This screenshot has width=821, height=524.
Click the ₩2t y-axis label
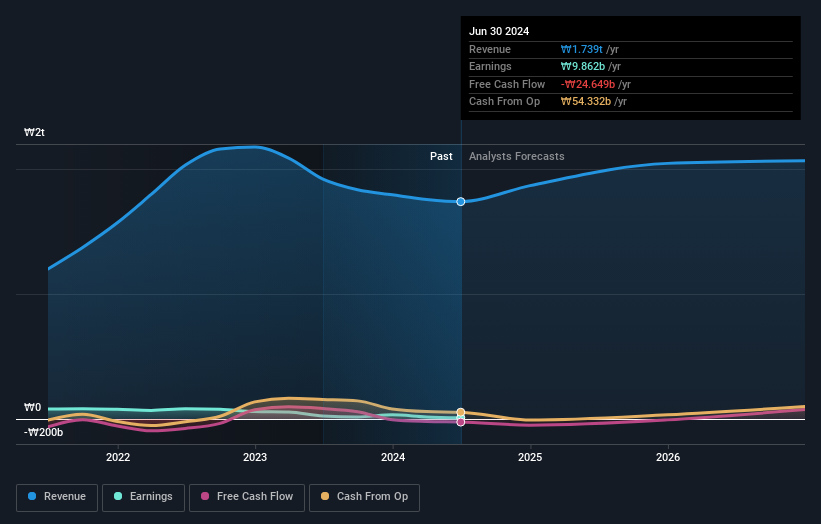[35, 132]
